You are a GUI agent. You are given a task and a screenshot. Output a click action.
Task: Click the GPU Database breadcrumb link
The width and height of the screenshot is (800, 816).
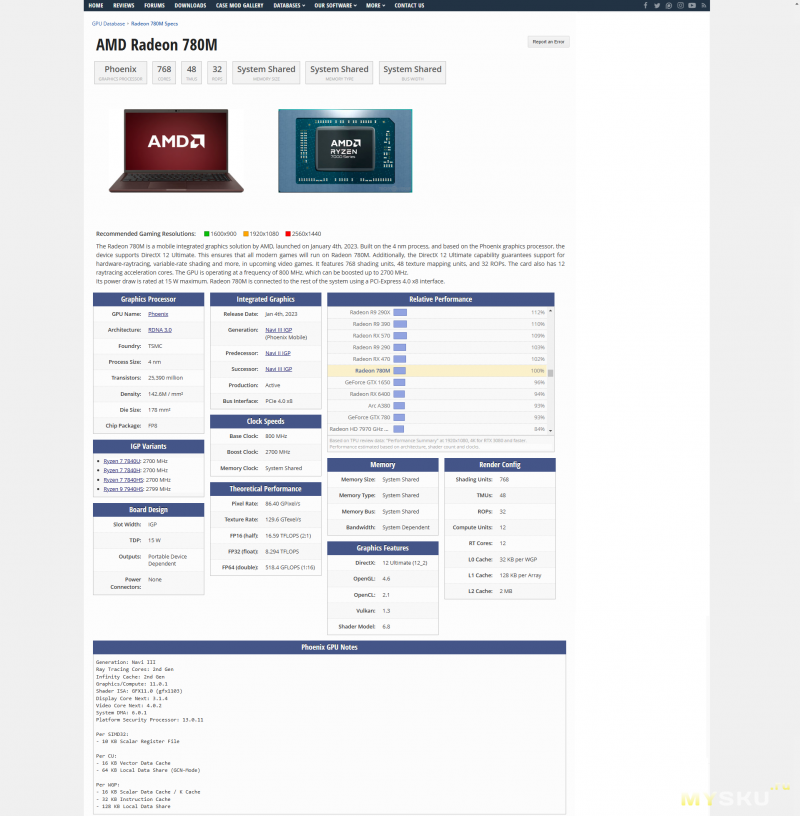point(108,23)
